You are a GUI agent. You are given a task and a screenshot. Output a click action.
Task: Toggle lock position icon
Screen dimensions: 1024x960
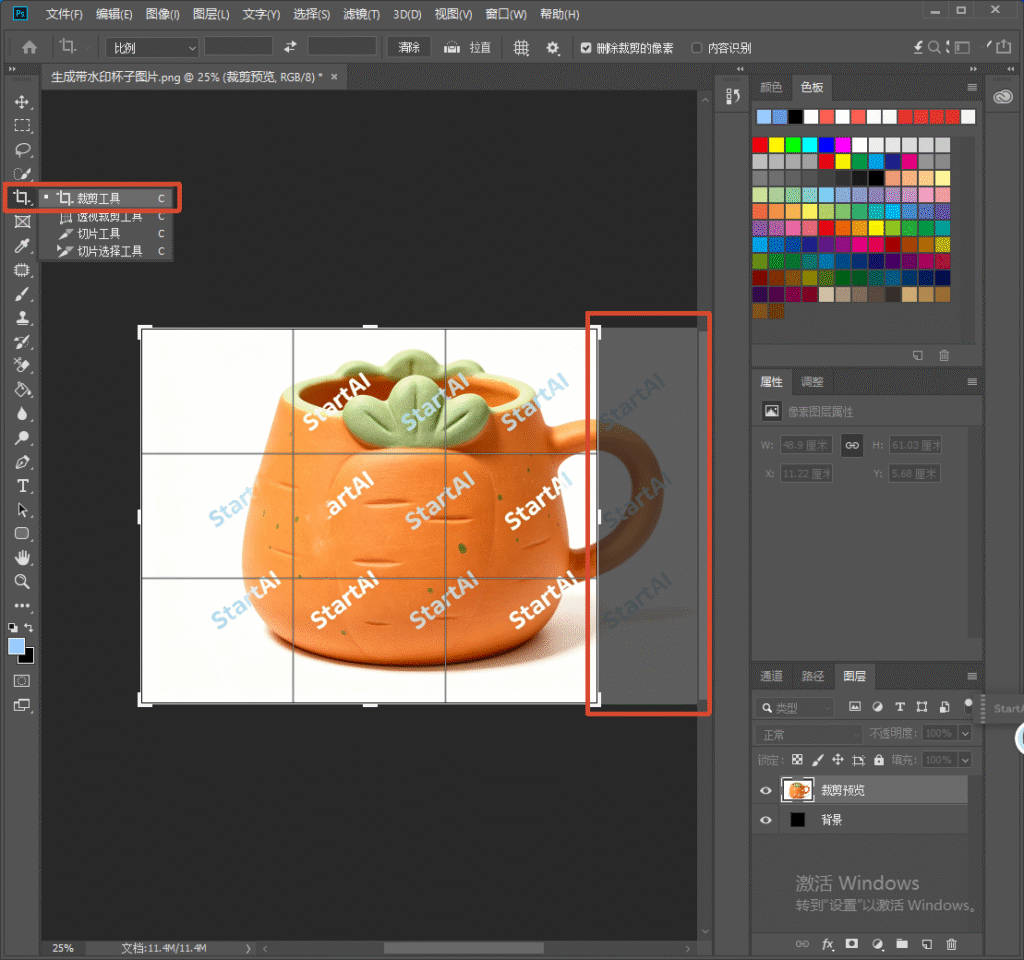point(838,760)
